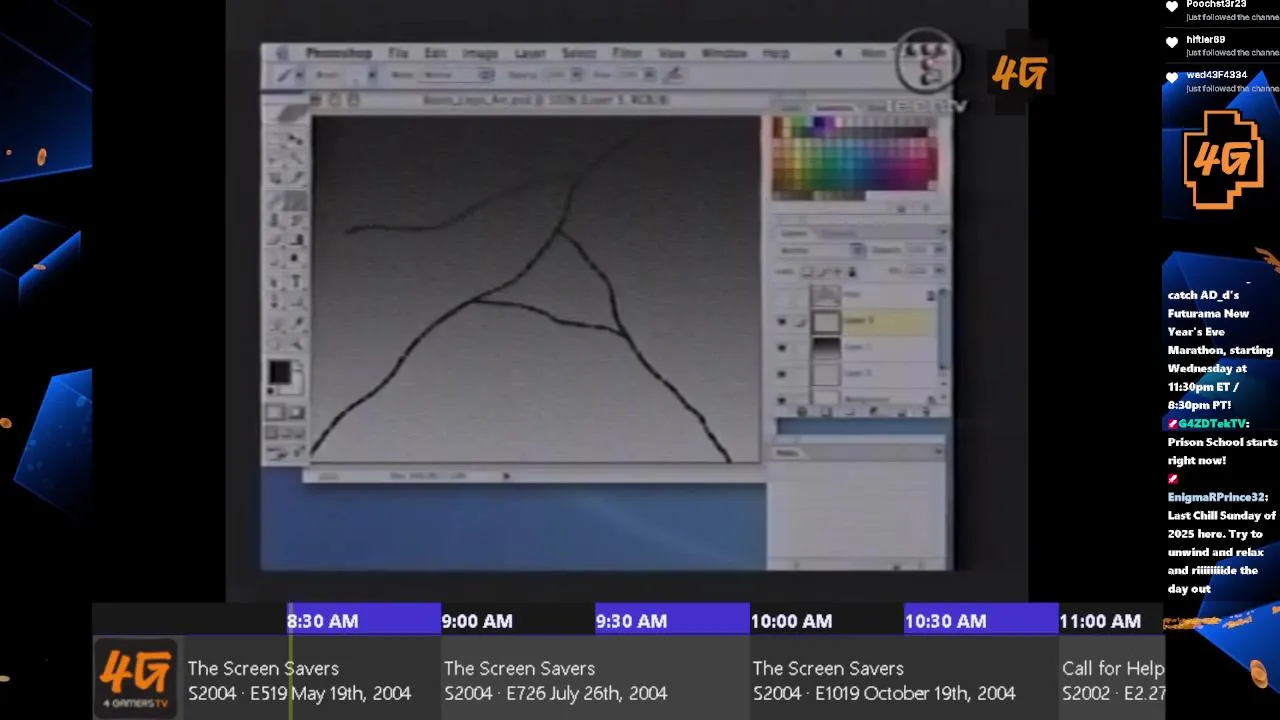Switch to the Layers tab

pos(794,233)
